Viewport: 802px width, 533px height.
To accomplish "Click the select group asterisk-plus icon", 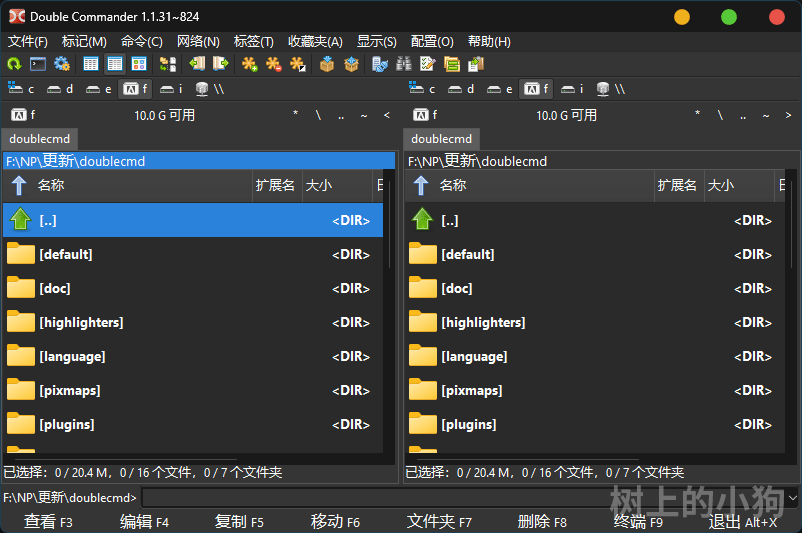I will 250,64.
